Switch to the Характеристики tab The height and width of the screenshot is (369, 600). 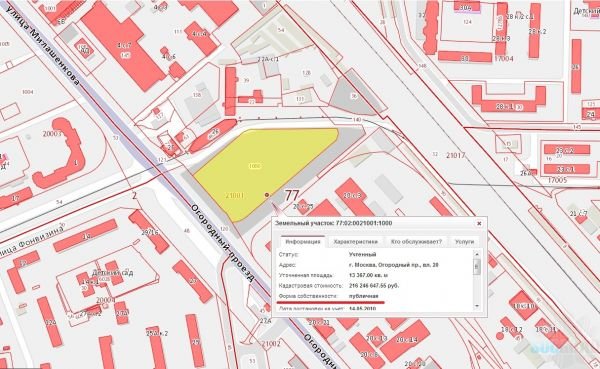[x=355, y=242]
